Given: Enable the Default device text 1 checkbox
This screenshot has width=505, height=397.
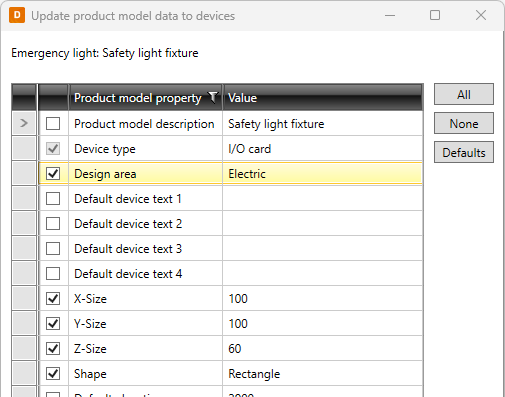Looking at the screenshot, I should pyautogui.click(x=53, y=199).
